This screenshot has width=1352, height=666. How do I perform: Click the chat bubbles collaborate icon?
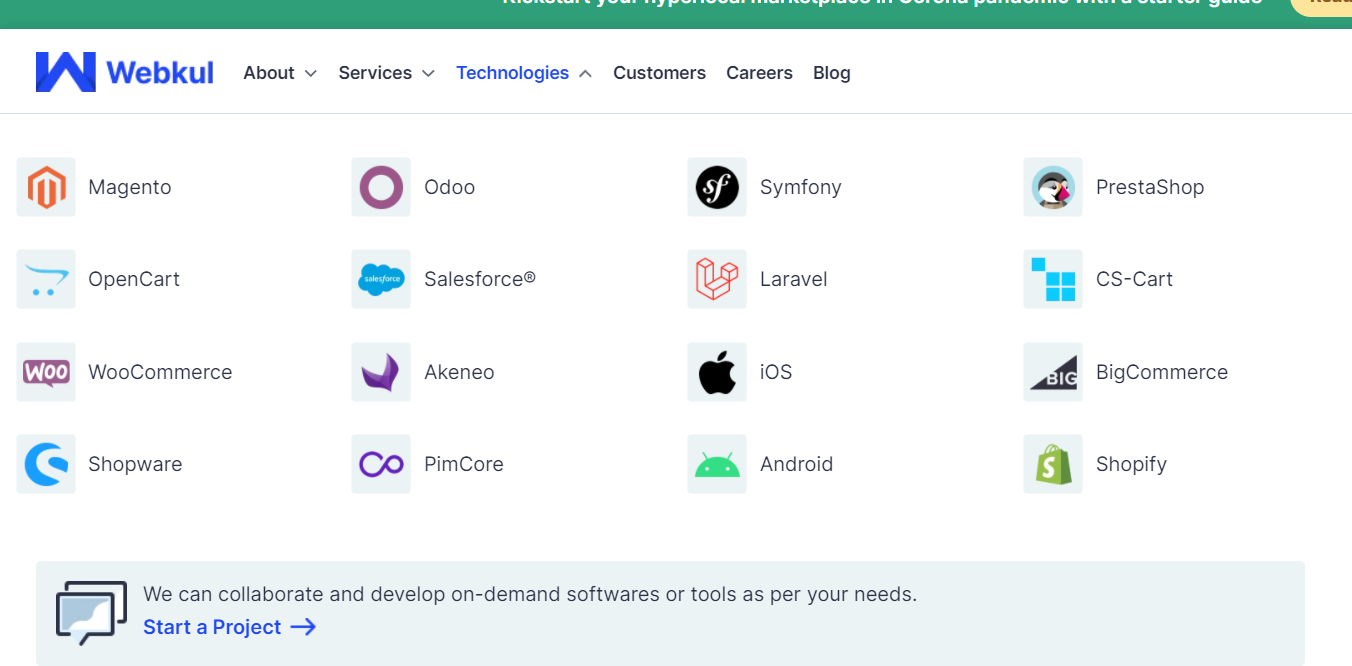(x=91, y=612)
